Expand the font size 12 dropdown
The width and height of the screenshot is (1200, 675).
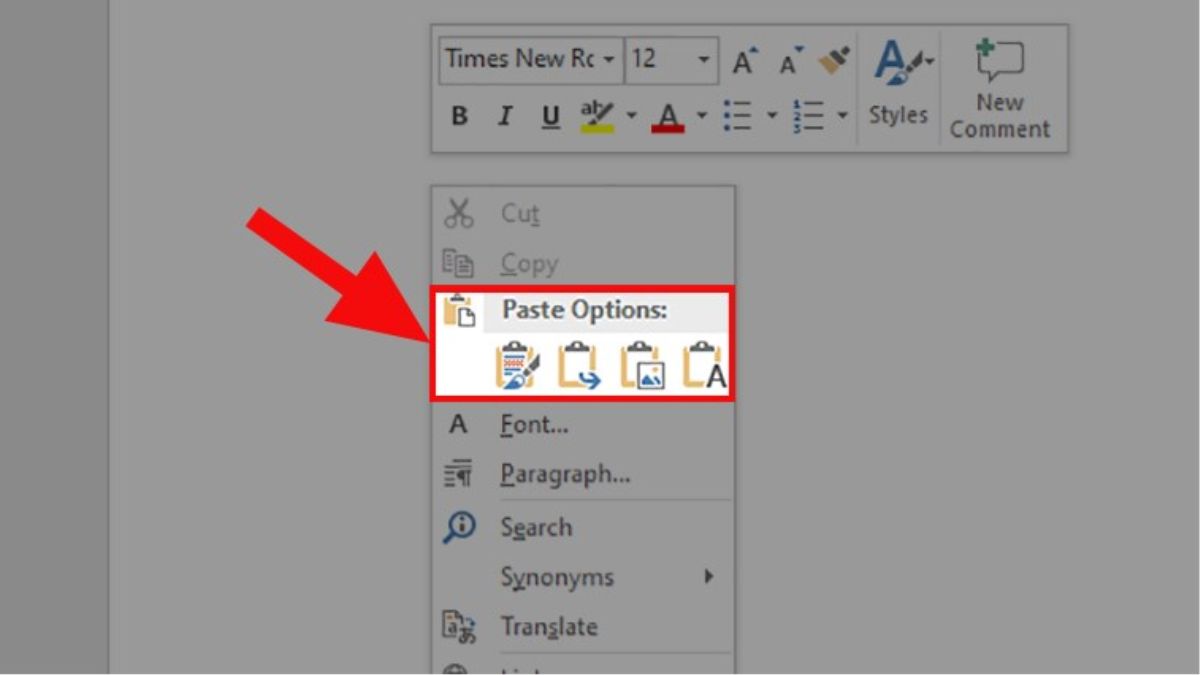[704, 60]
